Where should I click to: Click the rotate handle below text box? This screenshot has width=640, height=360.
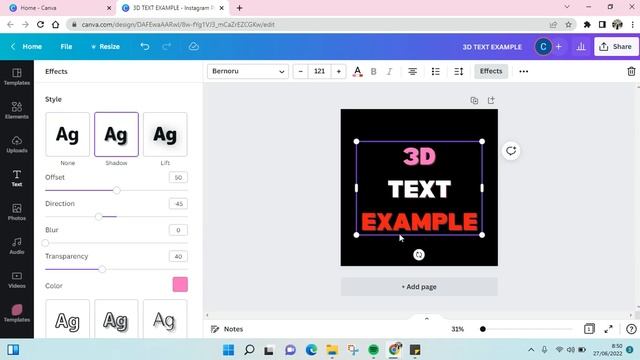coord(419,255)
